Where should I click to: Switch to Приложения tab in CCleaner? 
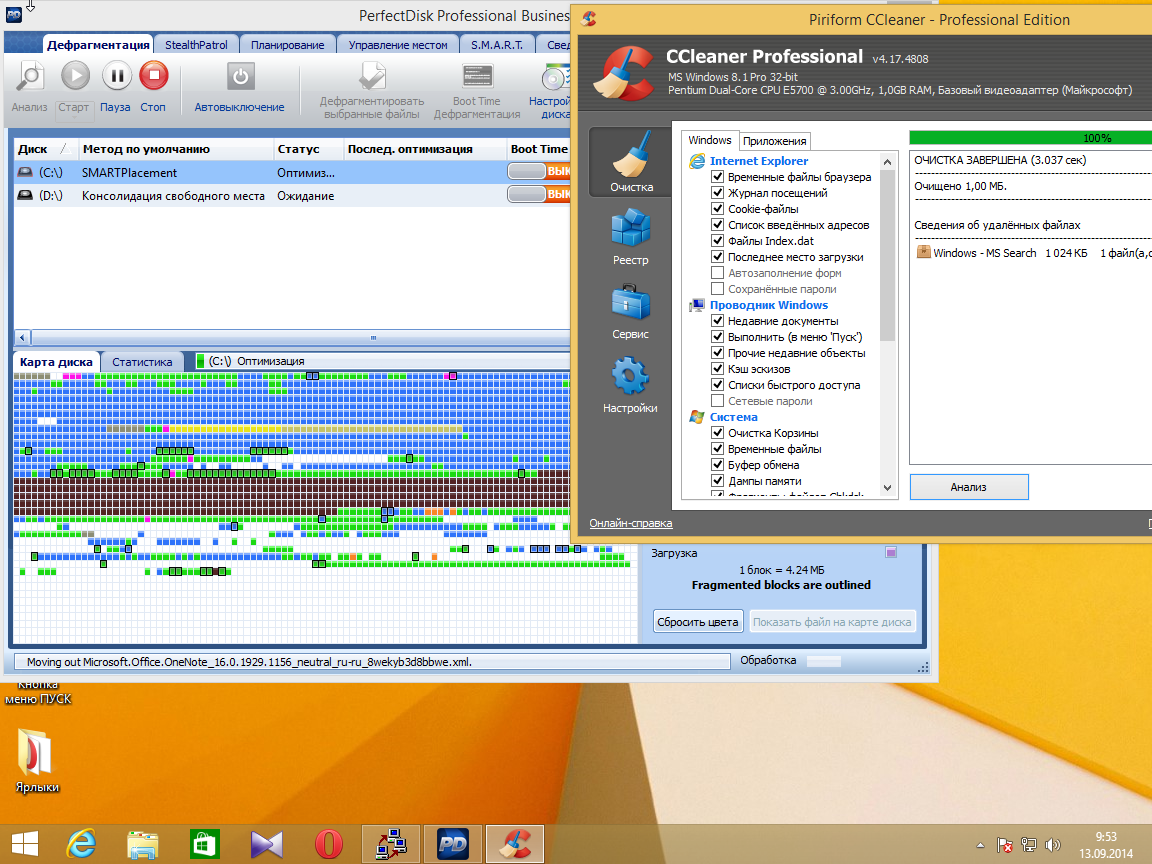(774, 141)
